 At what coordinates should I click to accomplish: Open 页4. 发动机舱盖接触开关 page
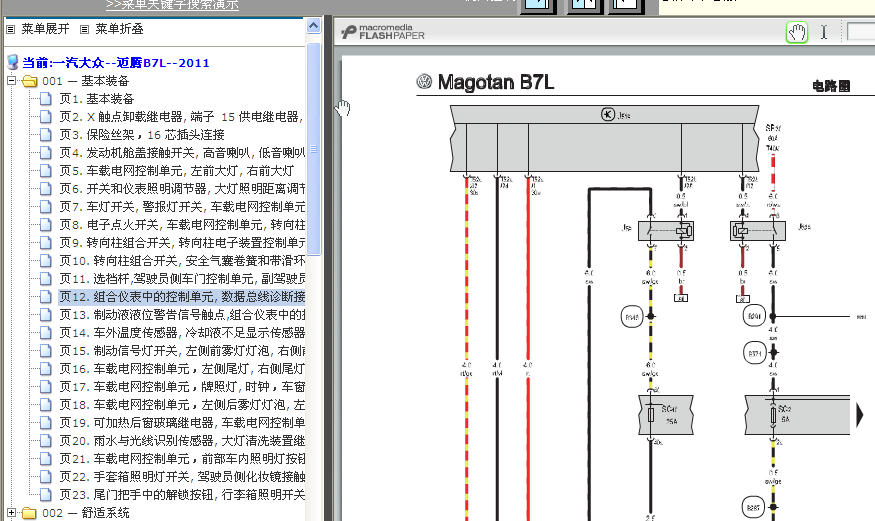[182, 153]
